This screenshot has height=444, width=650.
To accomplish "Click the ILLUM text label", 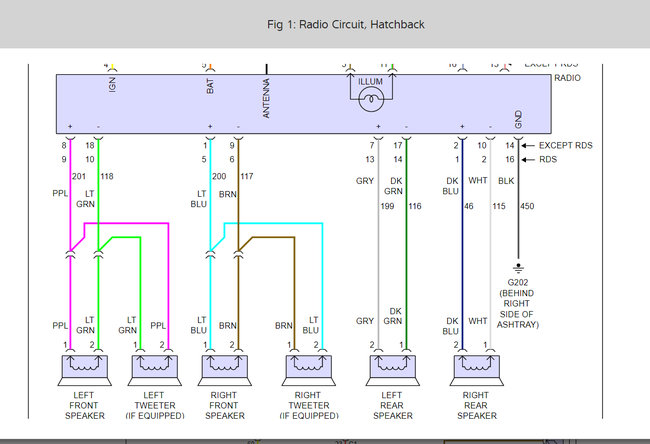I will click(x=371, y=82).
